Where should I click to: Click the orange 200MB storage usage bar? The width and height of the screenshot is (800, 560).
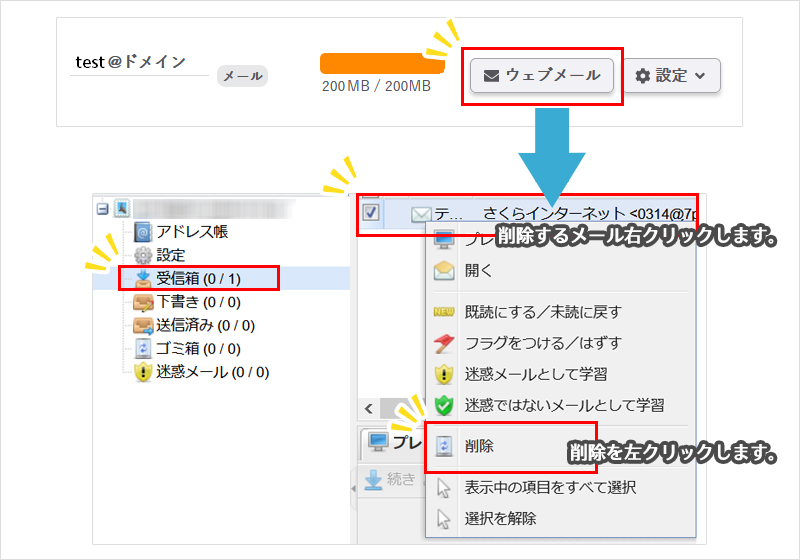(382, 63)
